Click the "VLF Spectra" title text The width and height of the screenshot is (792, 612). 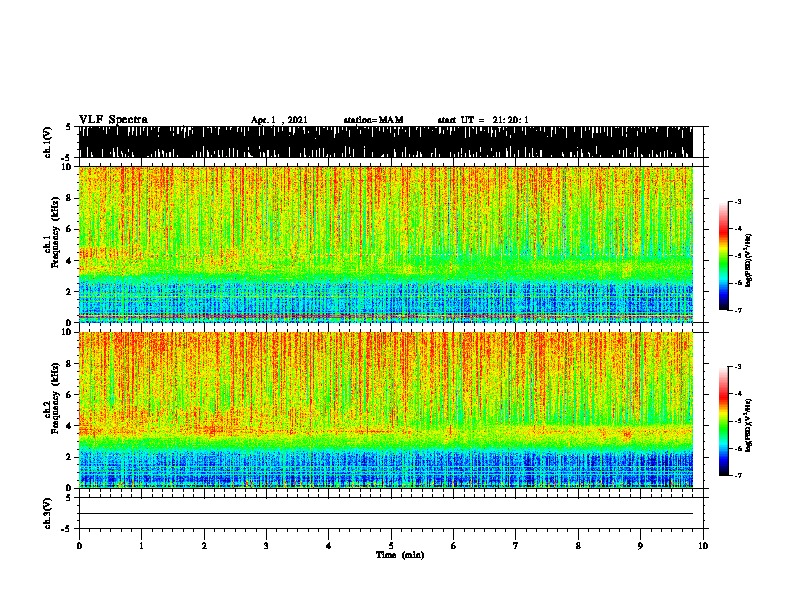113,120
